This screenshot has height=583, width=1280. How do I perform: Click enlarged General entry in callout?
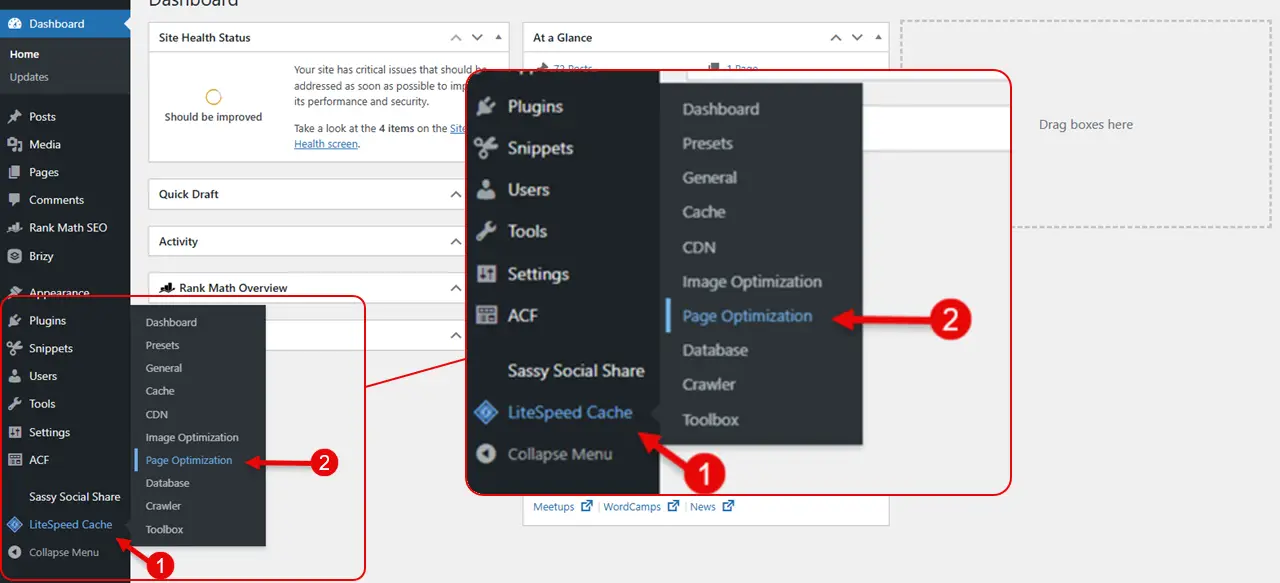[710, 178]
